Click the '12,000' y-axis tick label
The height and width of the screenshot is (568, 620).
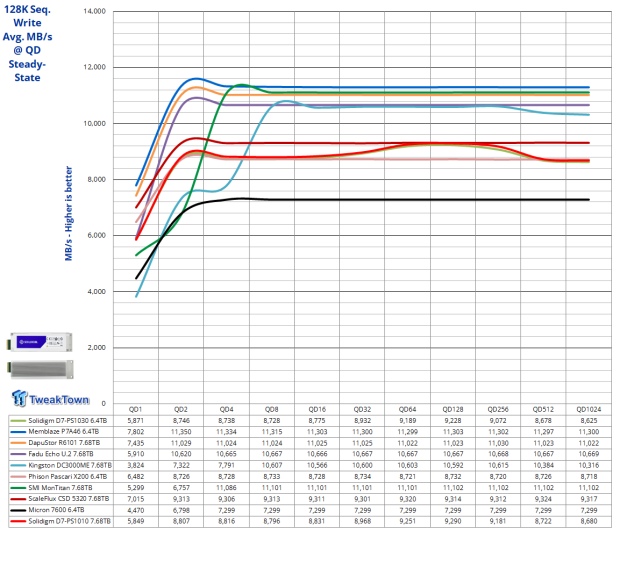(x=95, y=67)
